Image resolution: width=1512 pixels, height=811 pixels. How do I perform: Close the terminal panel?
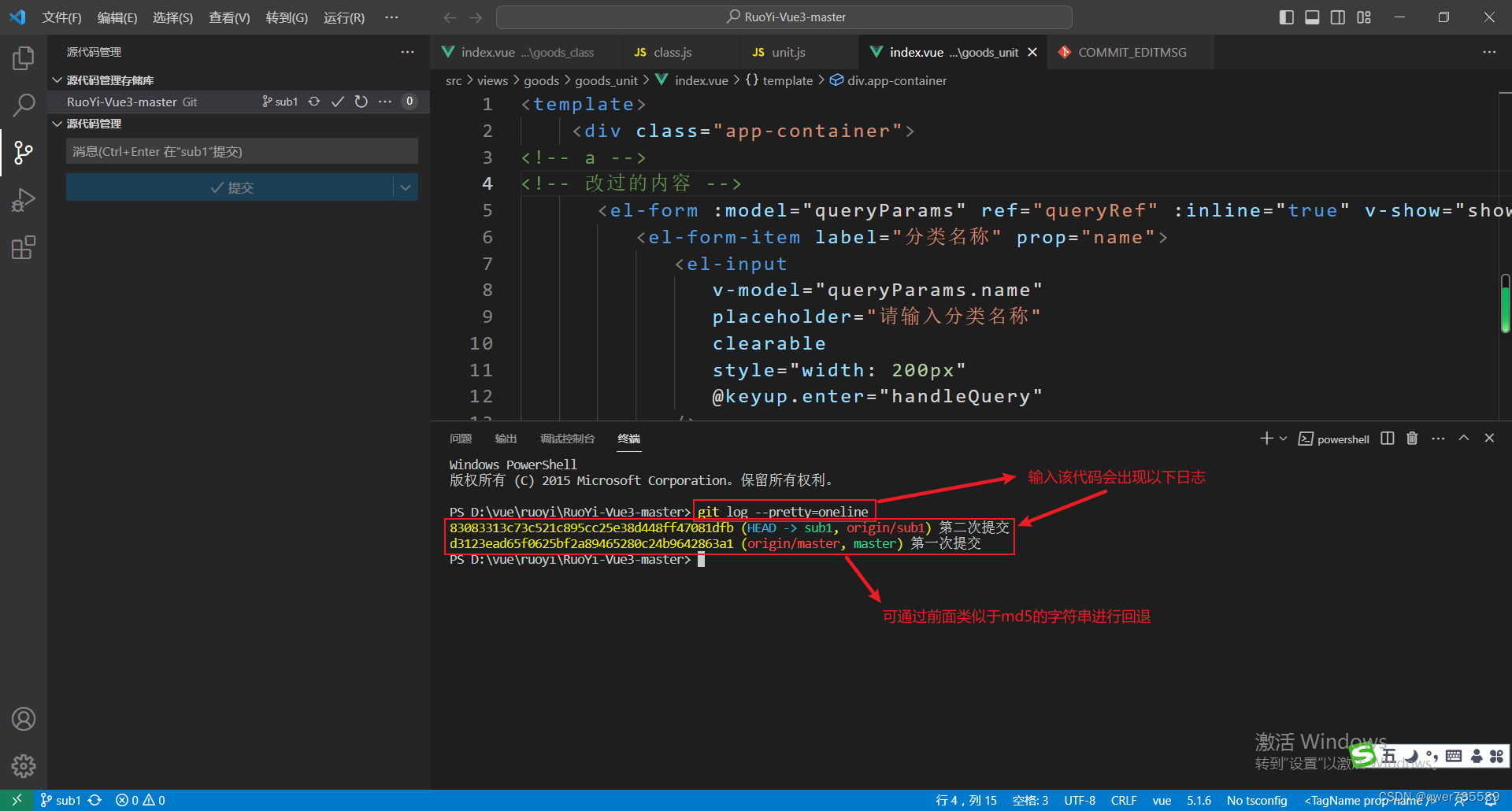click(x=1489, y=439)
